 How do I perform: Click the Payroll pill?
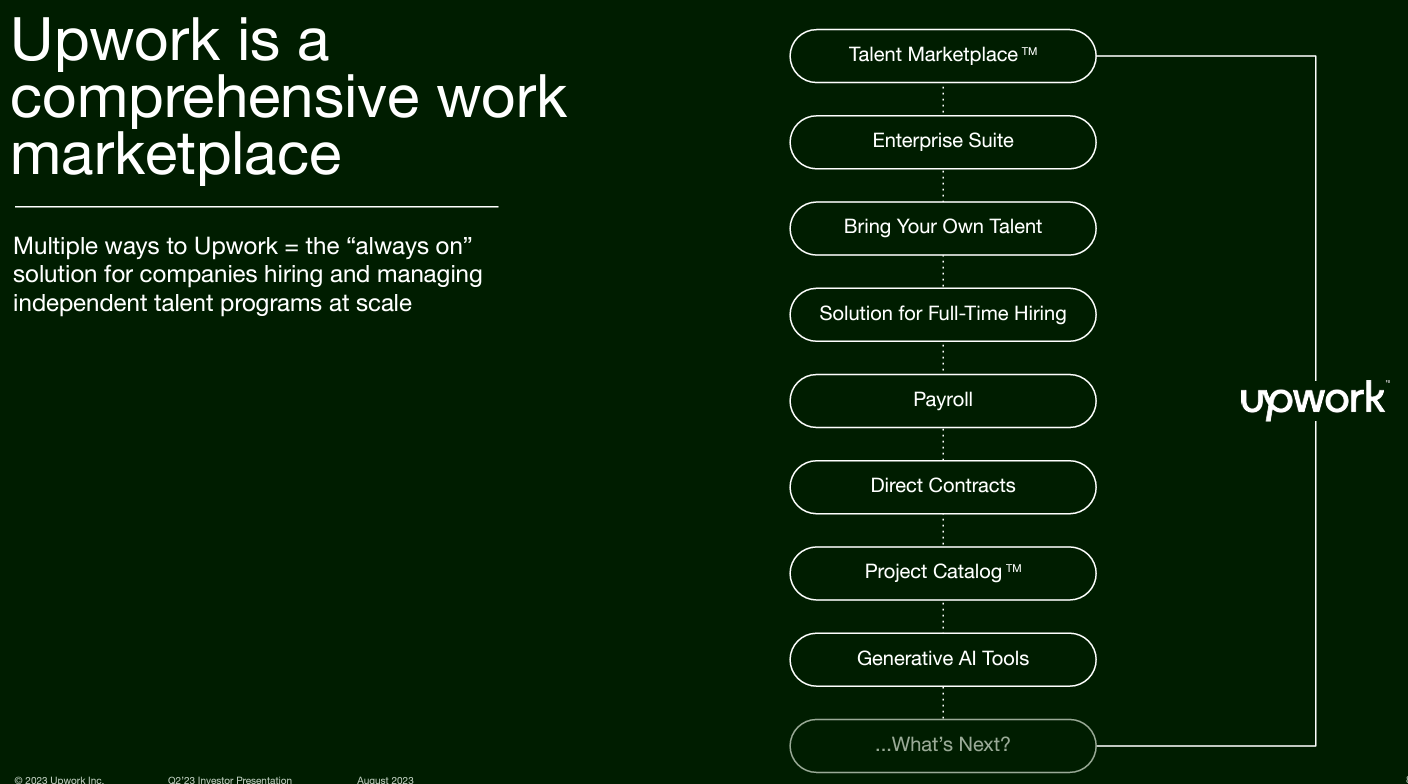(943, 401)
